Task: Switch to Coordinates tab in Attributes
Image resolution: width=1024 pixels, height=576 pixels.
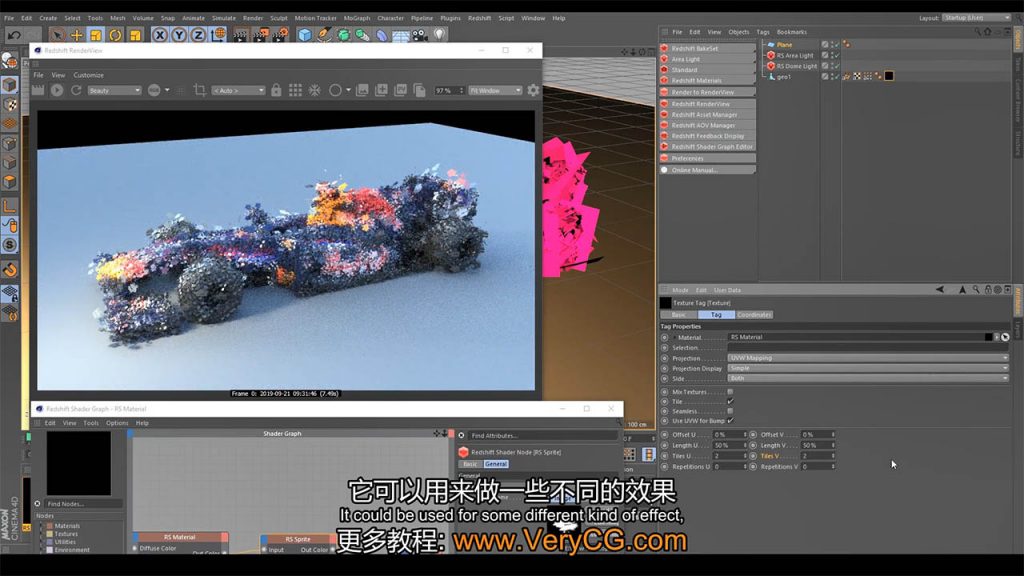Action: tap(754, 315)
